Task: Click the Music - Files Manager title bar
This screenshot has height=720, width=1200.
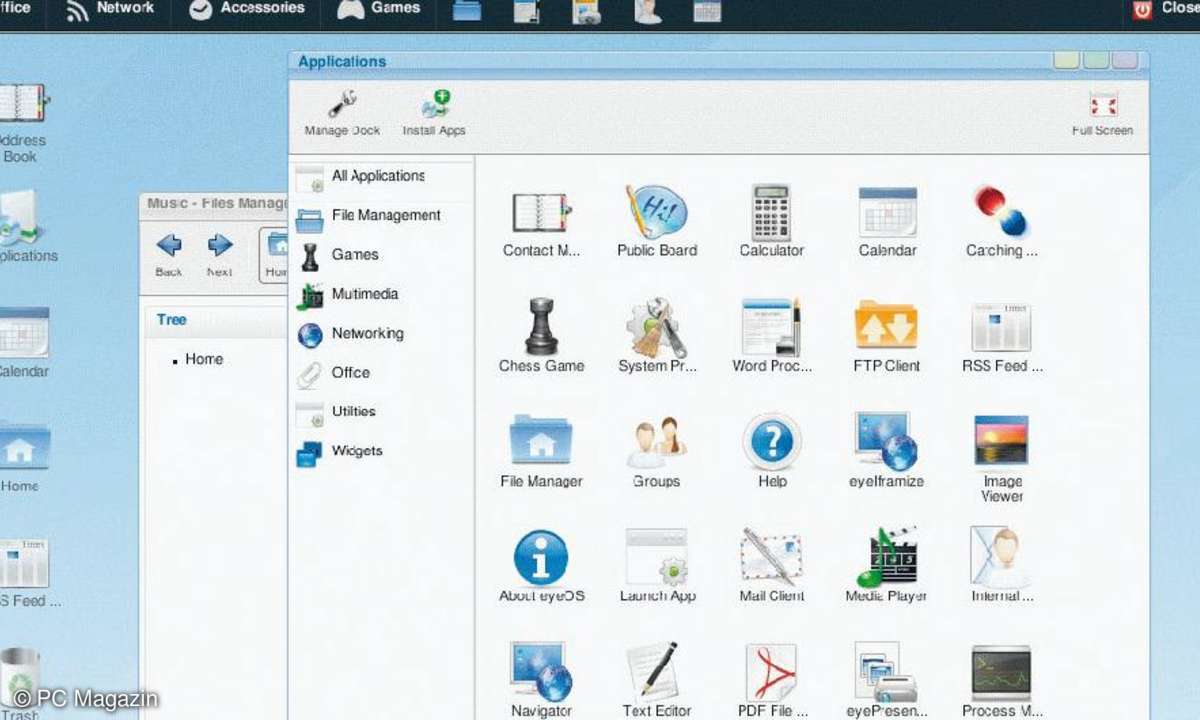Action: coord(214,203)
